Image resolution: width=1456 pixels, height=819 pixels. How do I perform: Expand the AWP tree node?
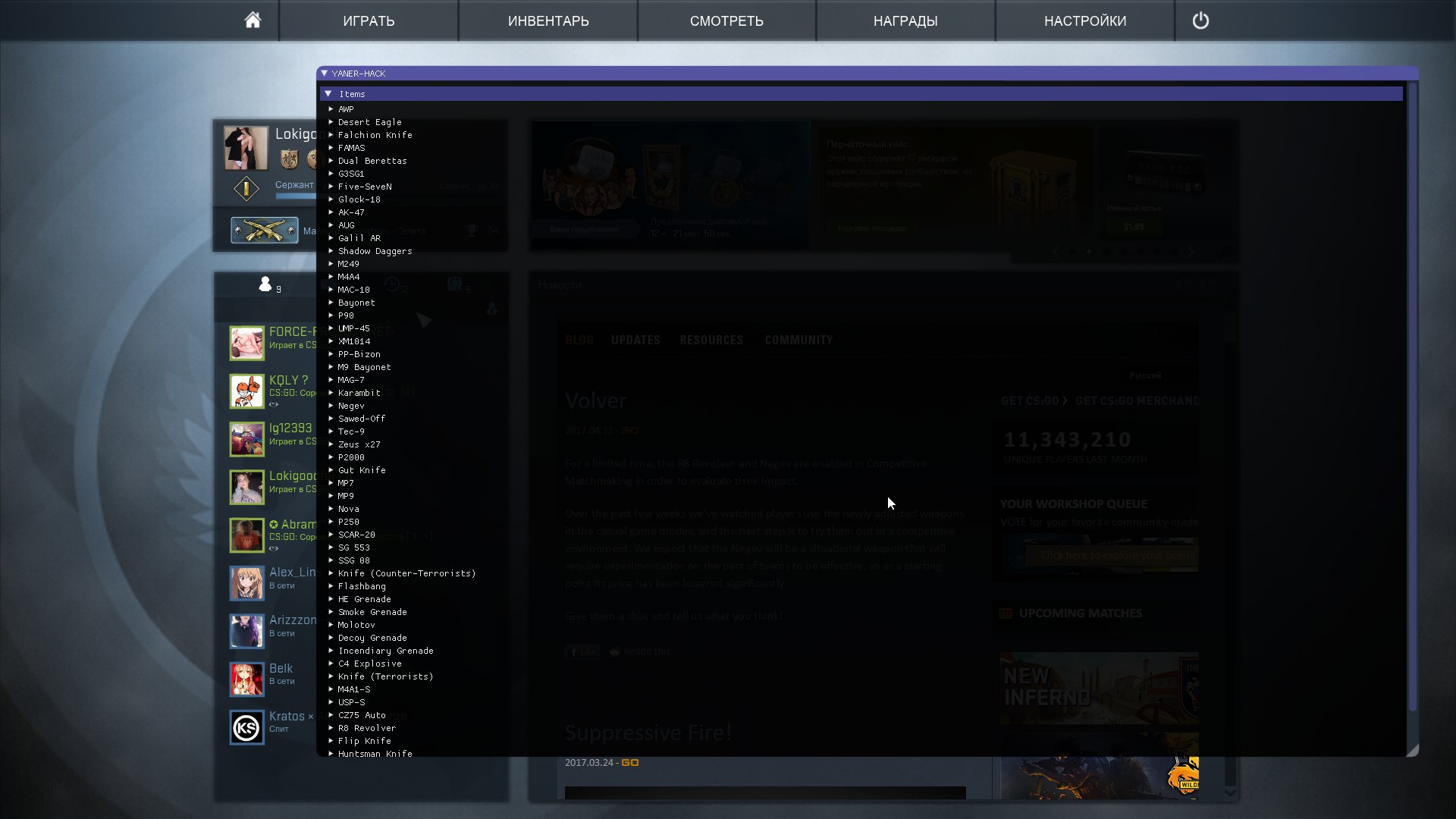point(331,109)
